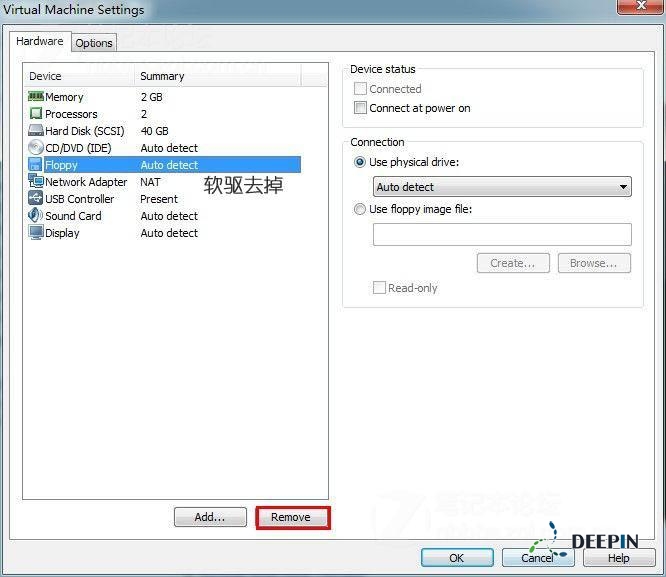Switch to the Hardware tab

[40, 42]
